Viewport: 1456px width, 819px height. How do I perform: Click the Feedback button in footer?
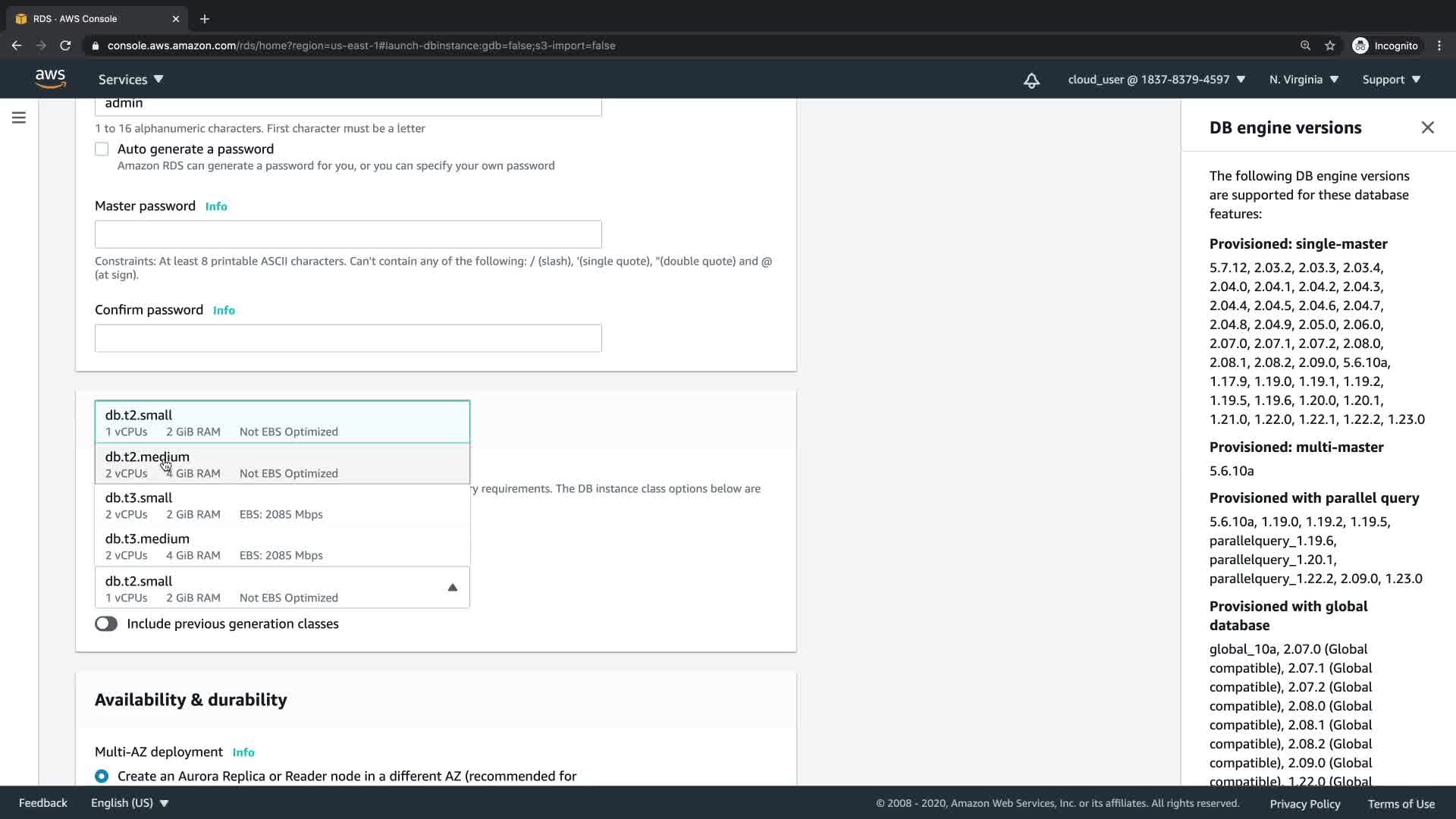coord(43,802)
